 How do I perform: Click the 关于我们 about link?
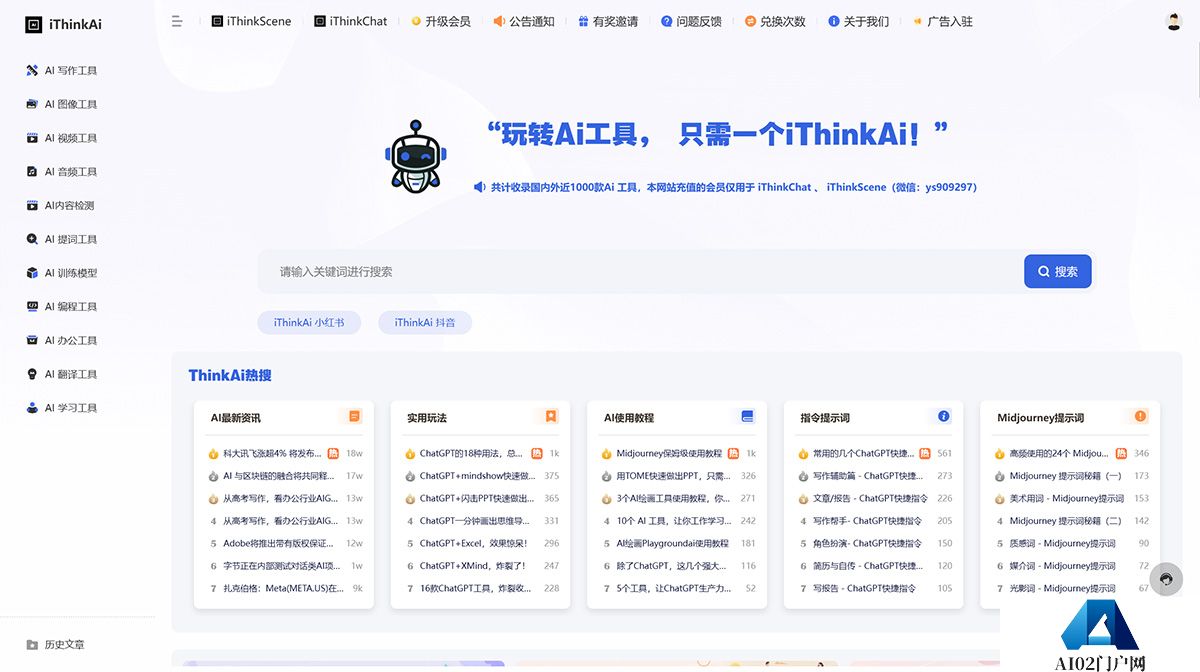(x=858, y=21)
